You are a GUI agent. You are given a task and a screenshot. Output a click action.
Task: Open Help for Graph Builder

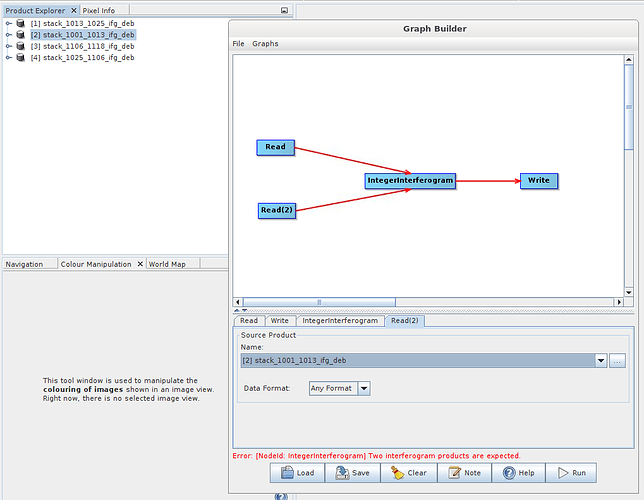pos(519,473)
